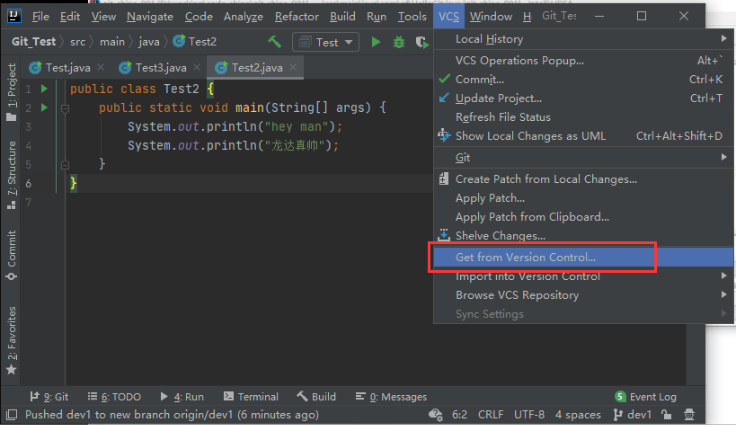Choose Shelve Changes... menu item
Screen dimensions: 736x426
coord(583,236)
